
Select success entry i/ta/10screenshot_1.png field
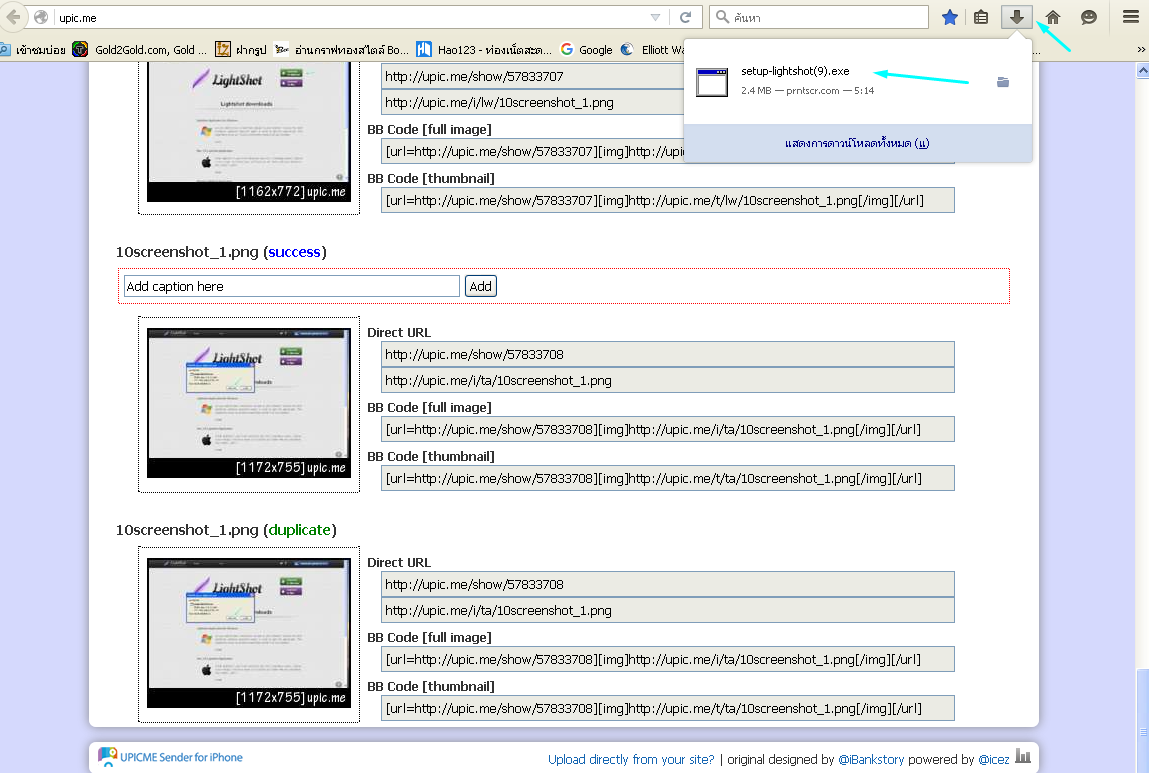668,380
